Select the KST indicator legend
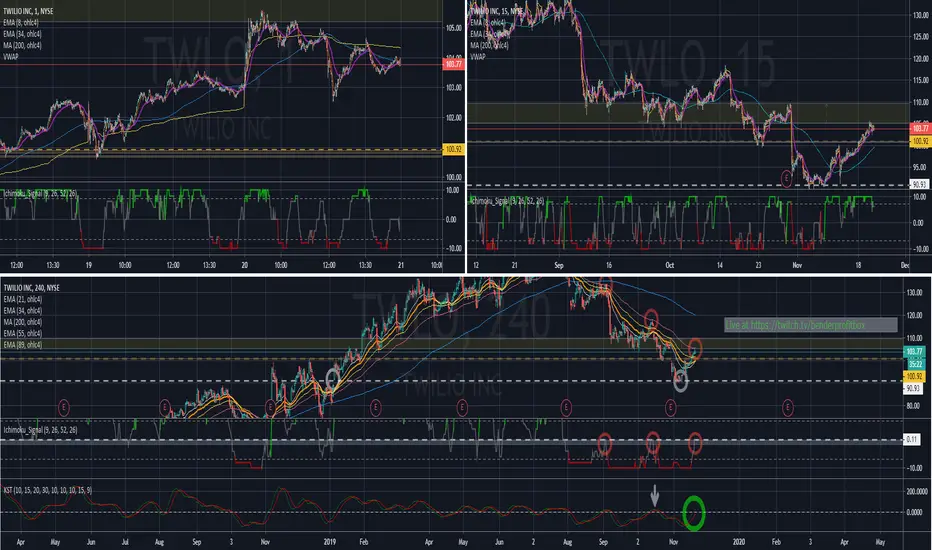 [x=48, y=491]
